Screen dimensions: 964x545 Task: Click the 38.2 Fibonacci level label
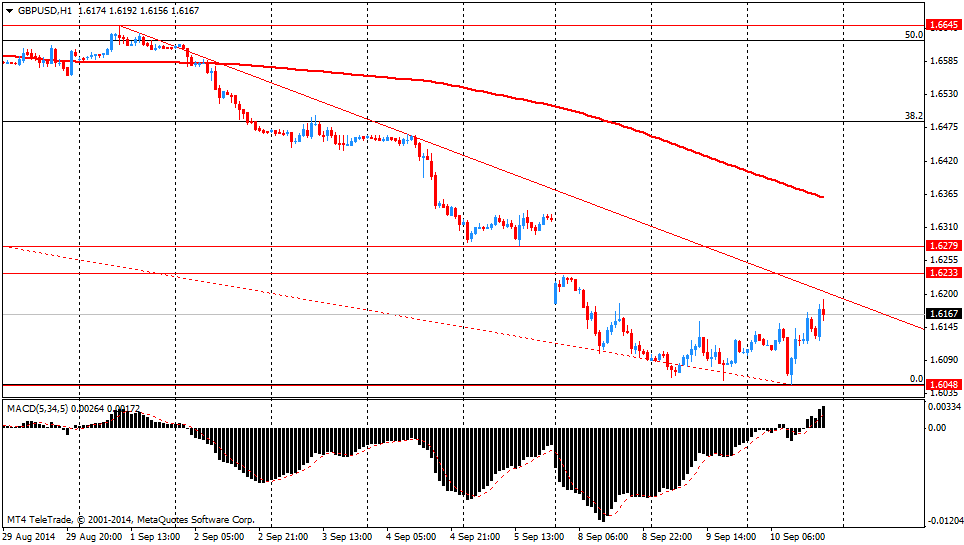[x=913, y=116]
